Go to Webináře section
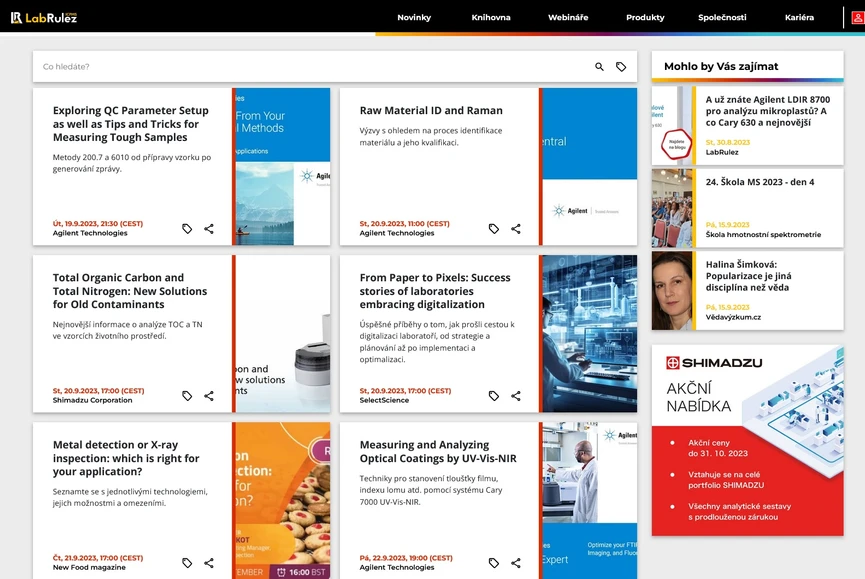The image size is (865, 579). click(x=568, y=18)
